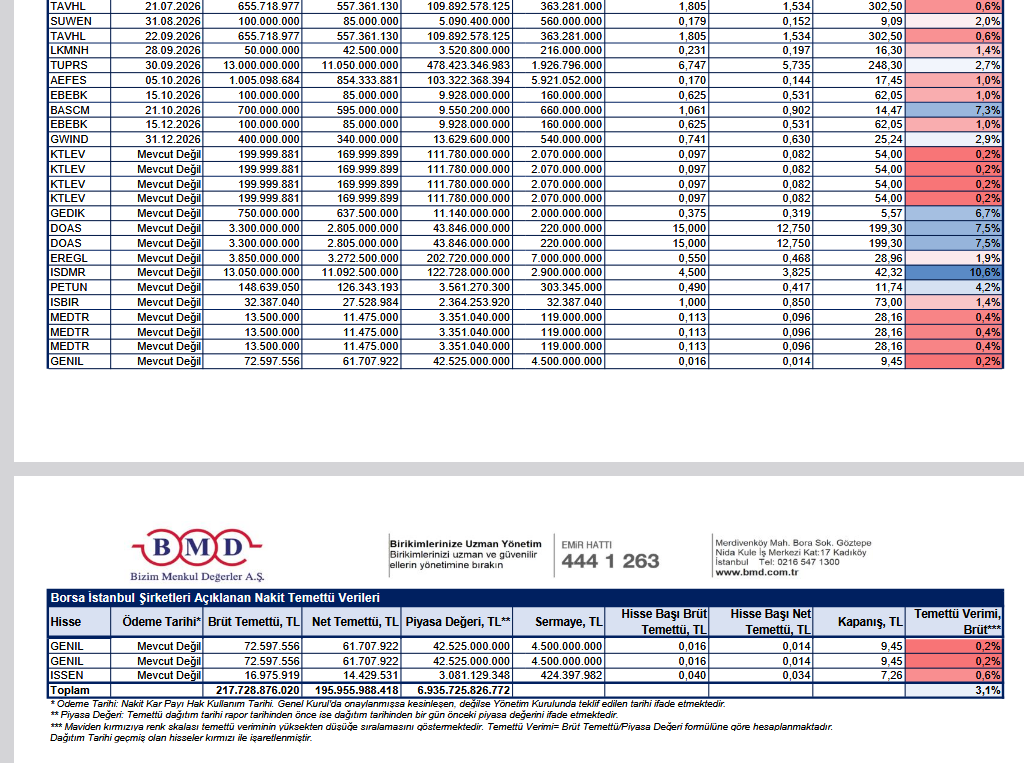Select the TUPRS ticker cell
The image size is (1024, 763).
coord(79,65)
